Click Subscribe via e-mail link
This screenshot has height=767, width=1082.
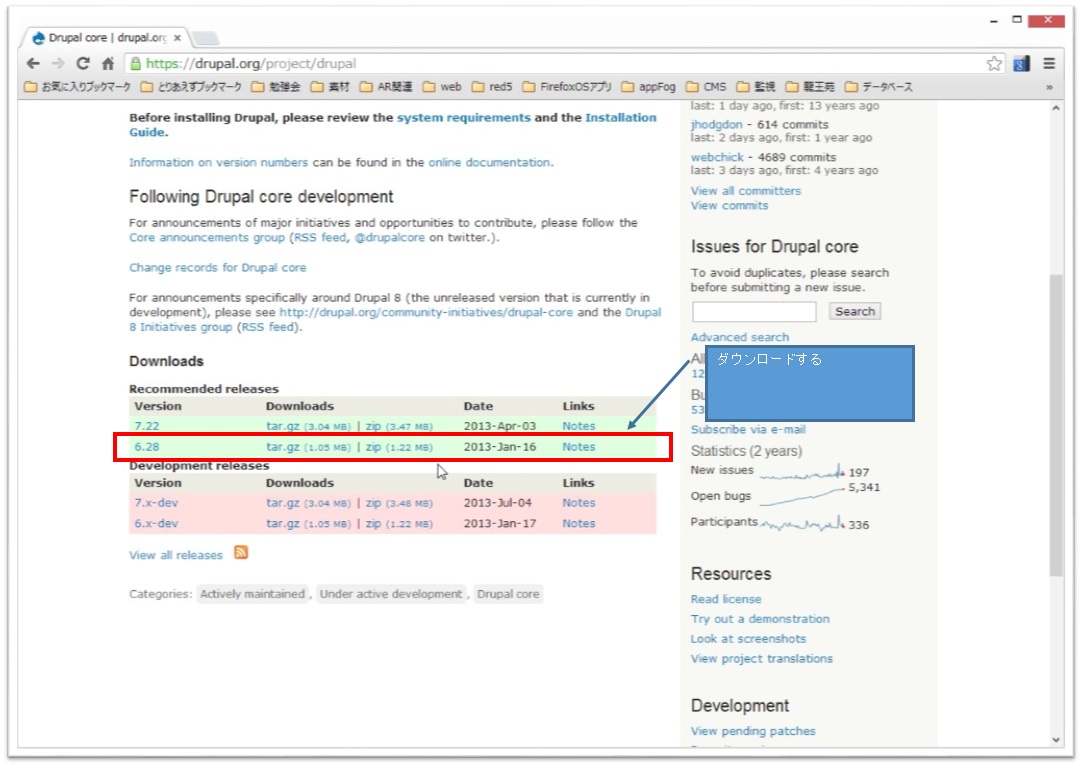748,430
